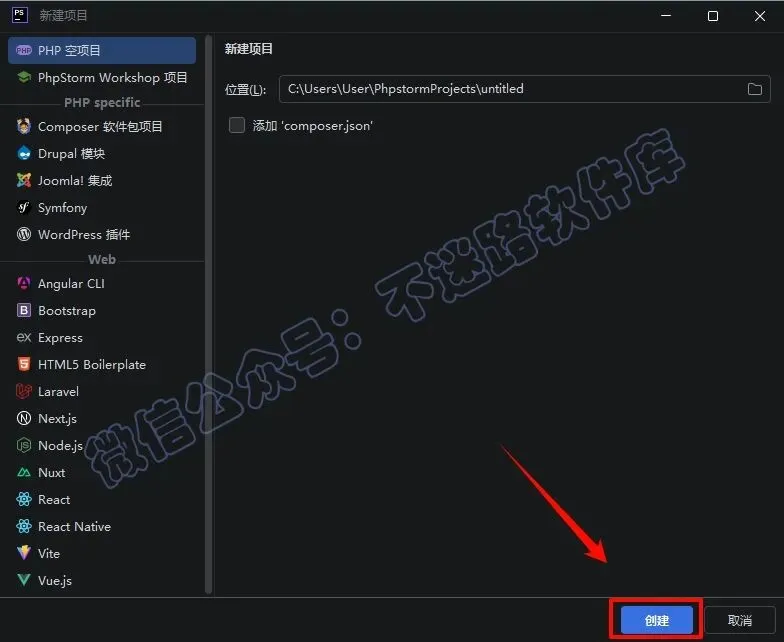
Task: Click the Joomla! integration icon
Action: point(24,180)
